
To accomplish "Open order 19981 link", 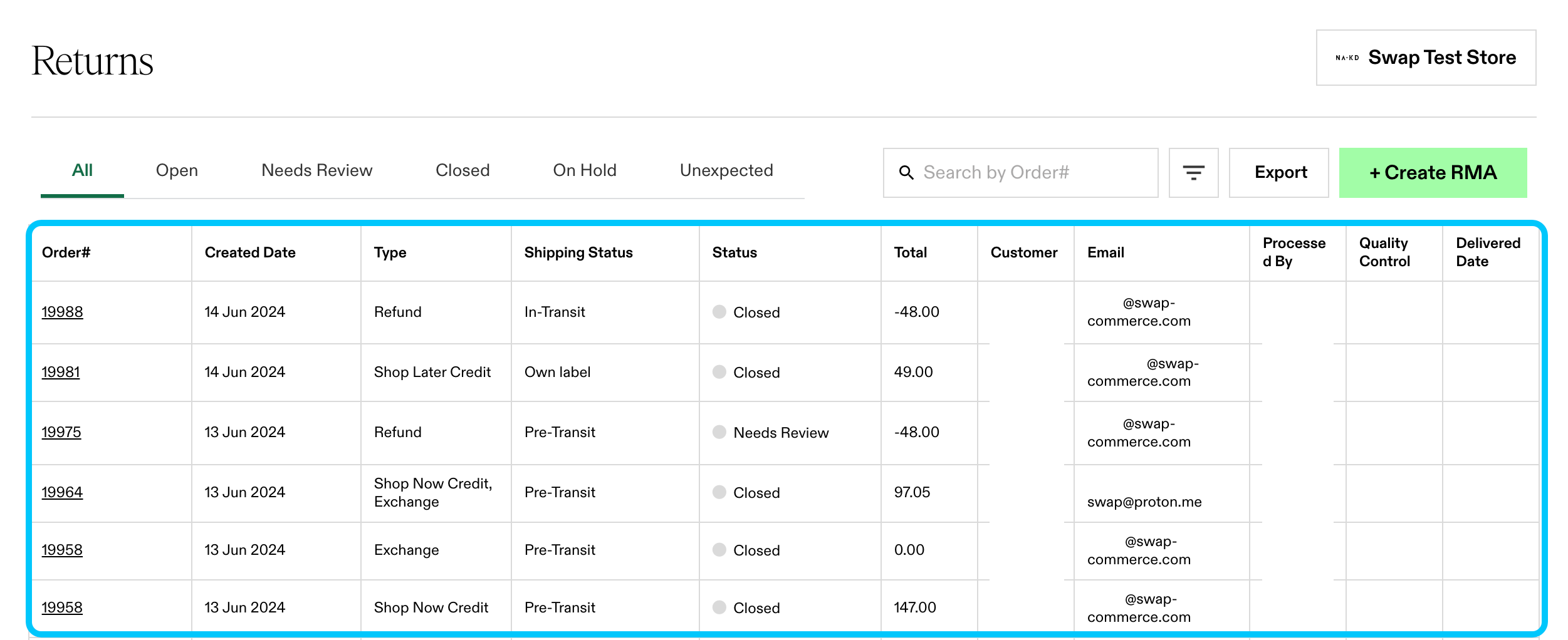I will [x=61, y=372].
